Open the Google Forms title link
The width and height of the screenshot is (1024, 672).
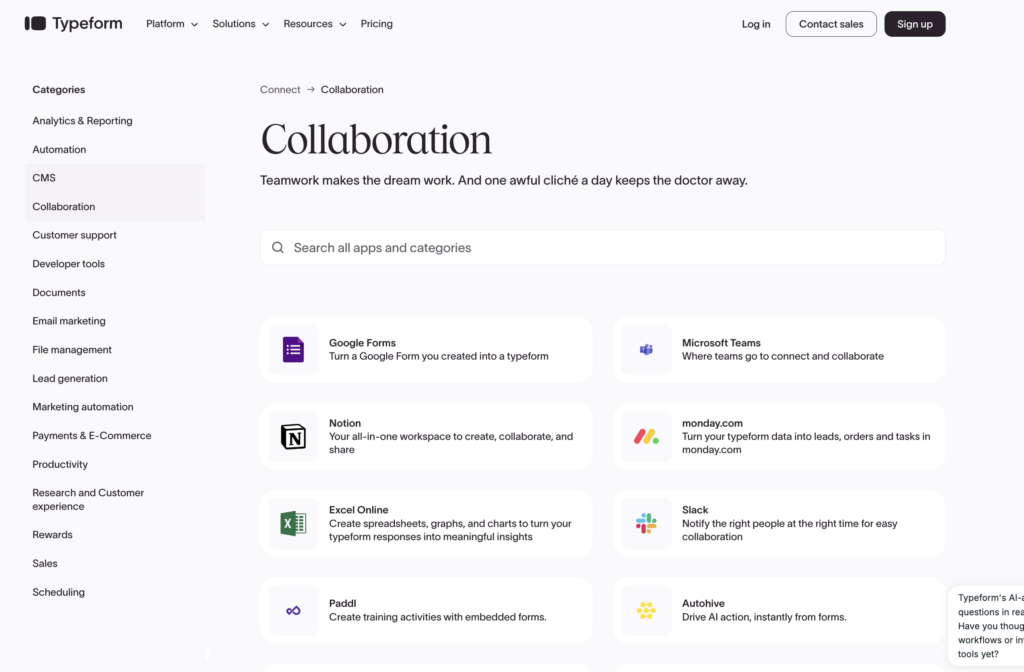pos(362,343)
